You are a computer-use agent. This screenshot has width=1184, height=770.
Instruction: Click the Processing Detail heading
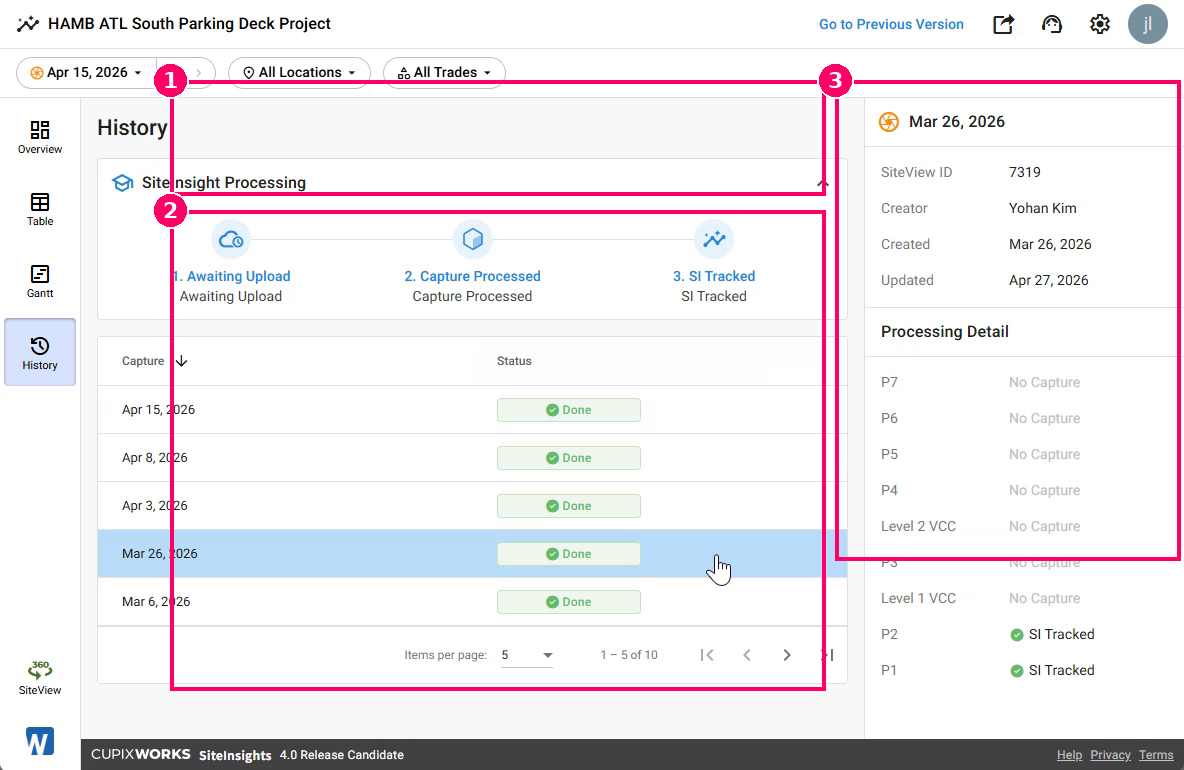point(945,331)
